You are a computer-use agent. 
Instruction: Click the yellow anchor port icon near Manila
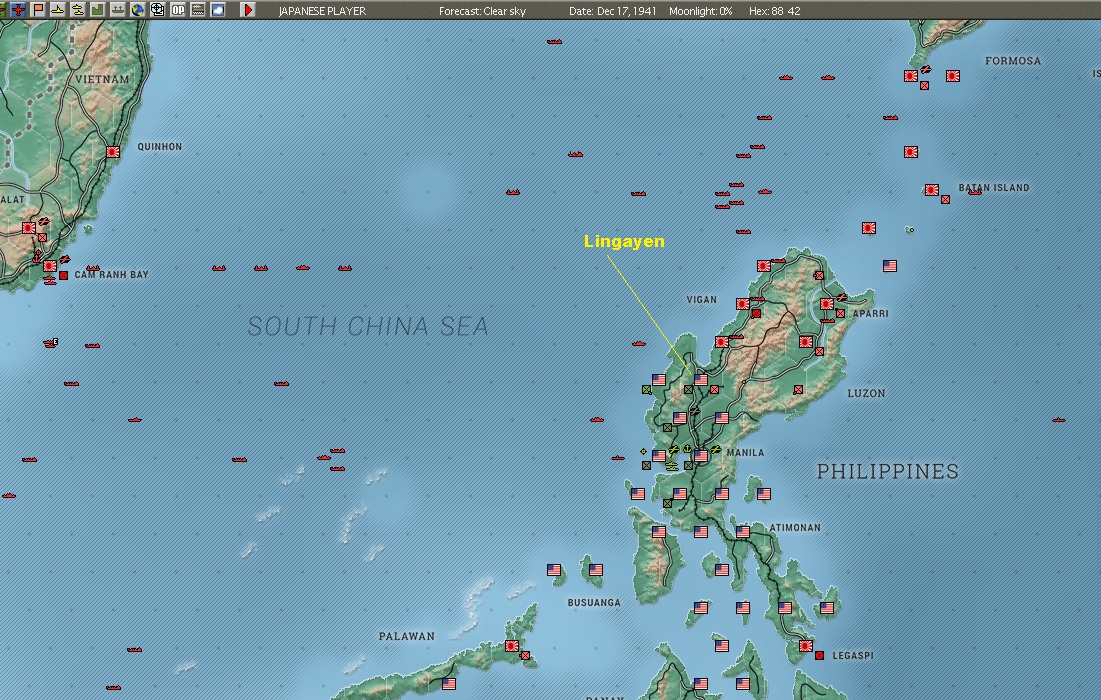pos(687,449)
